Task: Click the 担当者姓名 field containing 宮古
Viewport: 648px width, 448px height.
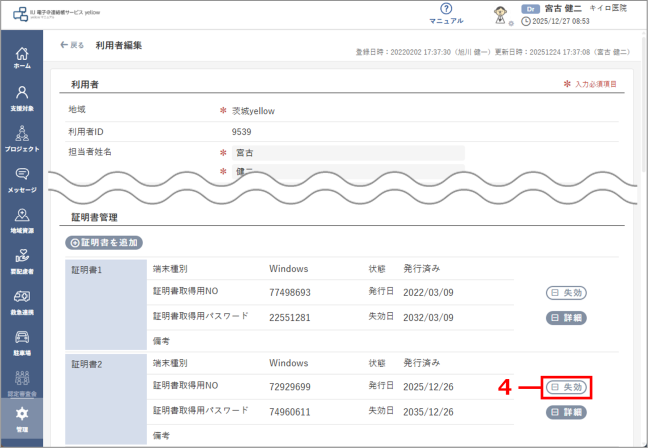Action: tap(347, 153)
